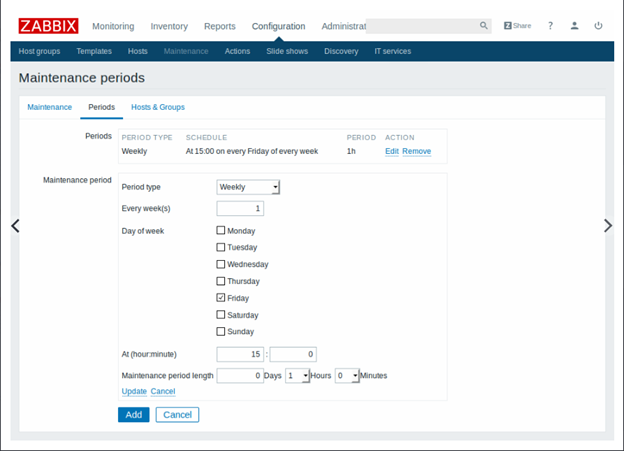Go to Hosts submenu
The image size is (624, 451).
(x=138, y=51)
